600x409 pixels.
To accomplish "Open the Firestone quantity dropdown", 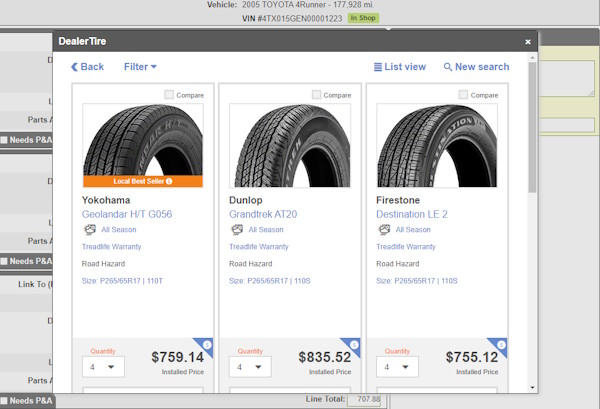I will (x=398, y=367).
